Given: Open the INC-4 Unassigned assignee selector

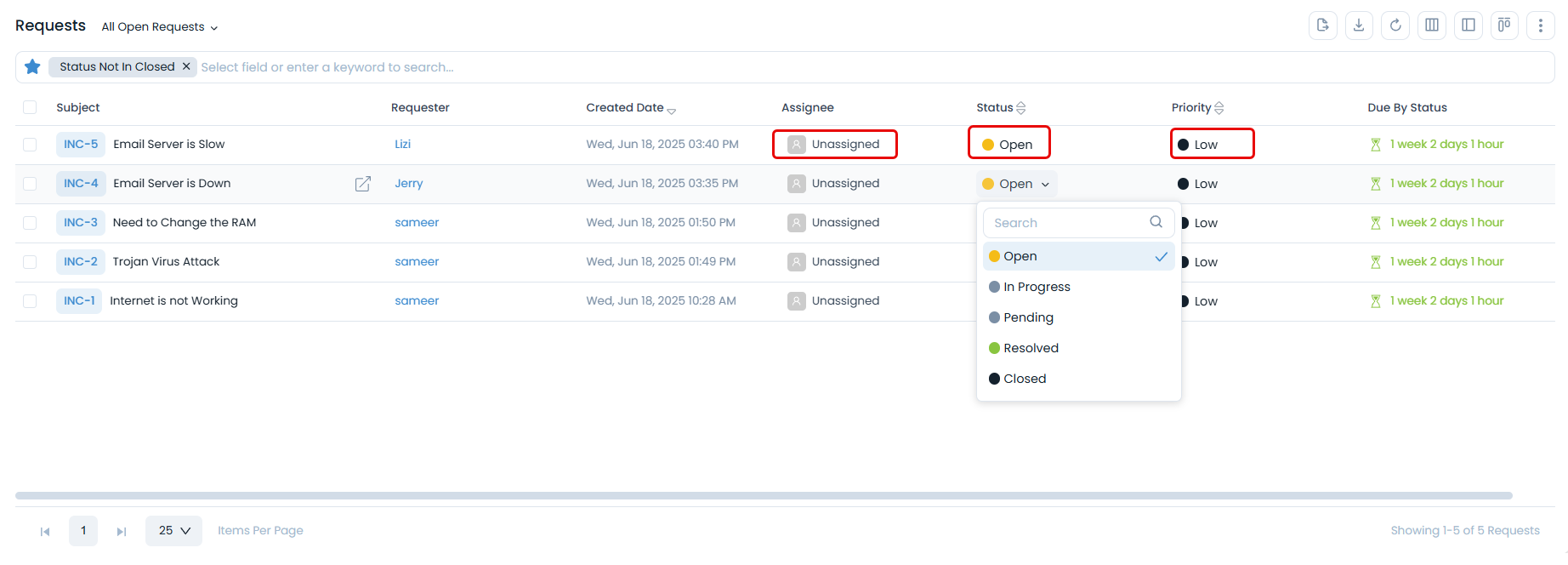Looking at the screenshot, I should click(833, 184).
